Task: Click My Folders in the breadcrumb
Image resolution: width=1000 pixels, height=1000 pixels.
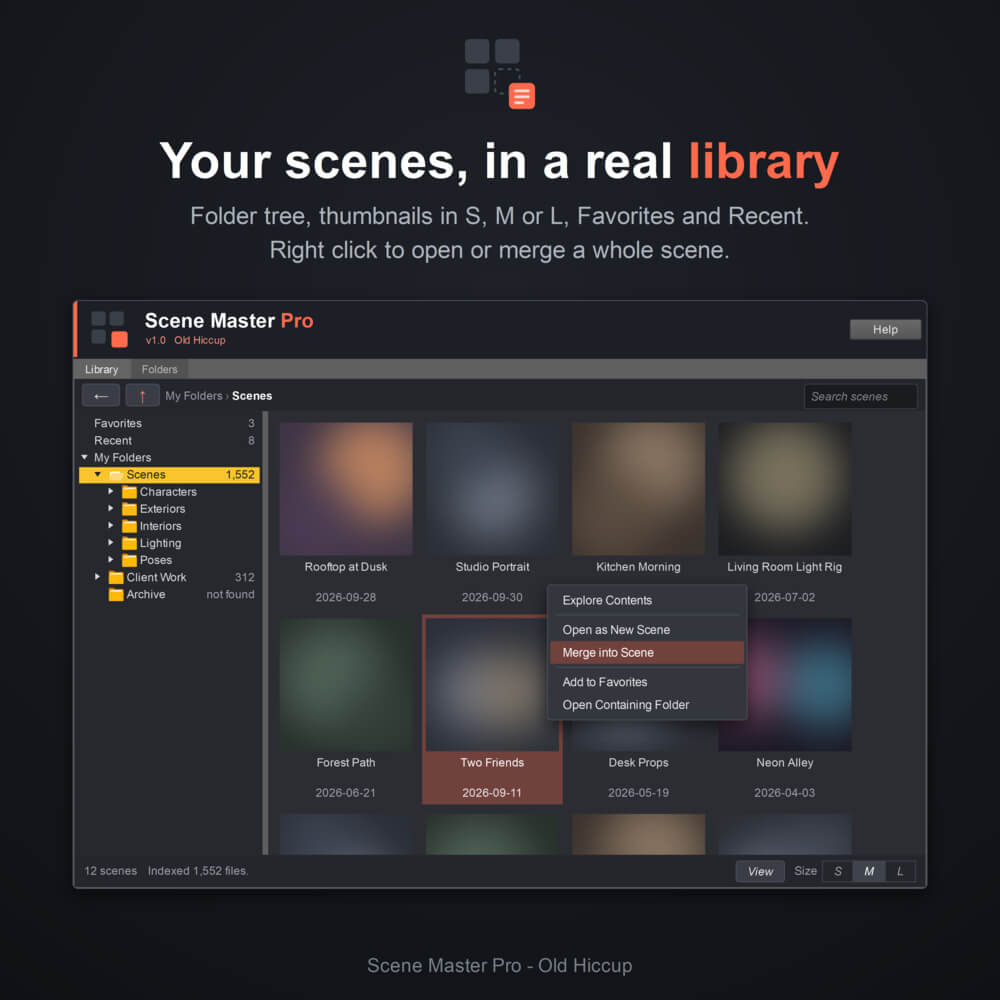Action: click(194, 396)
